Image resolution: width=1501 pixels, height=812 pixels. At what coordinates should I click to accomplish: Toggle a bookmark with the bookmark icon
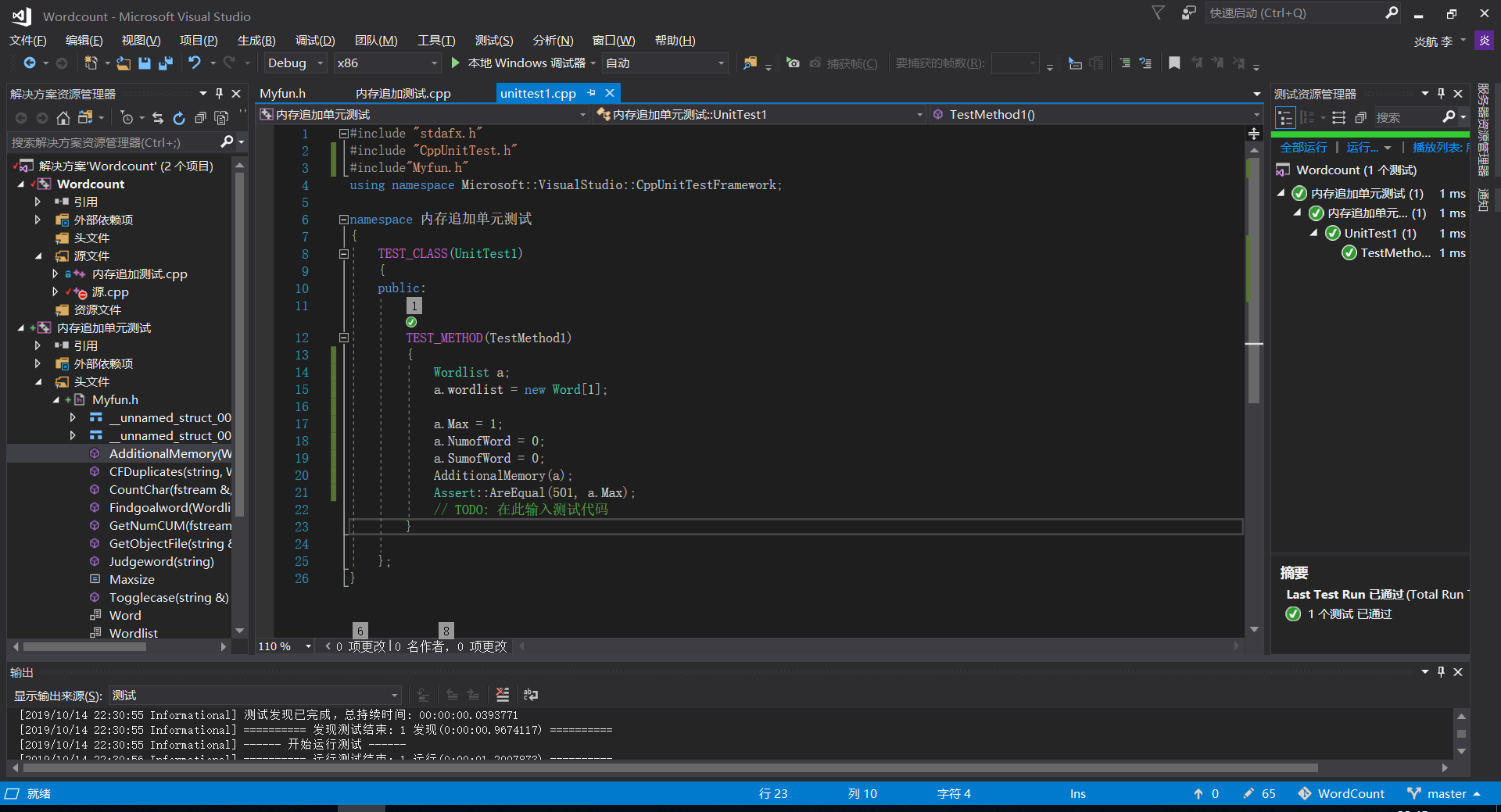1174,63
